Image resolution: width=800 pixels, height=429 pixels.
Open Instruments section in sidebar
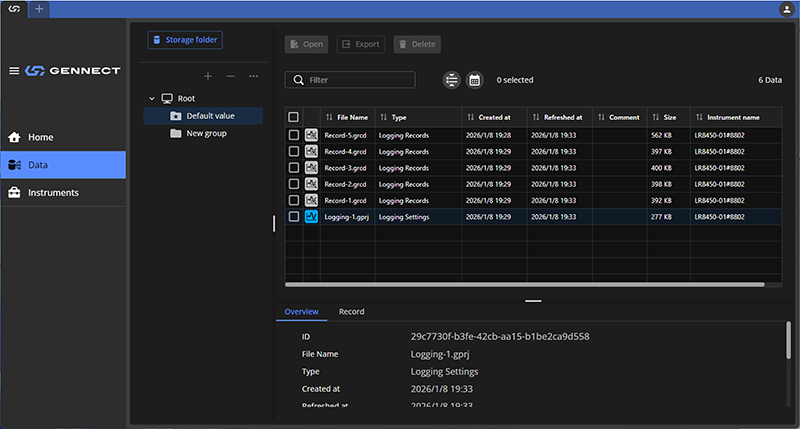(63, 192)
